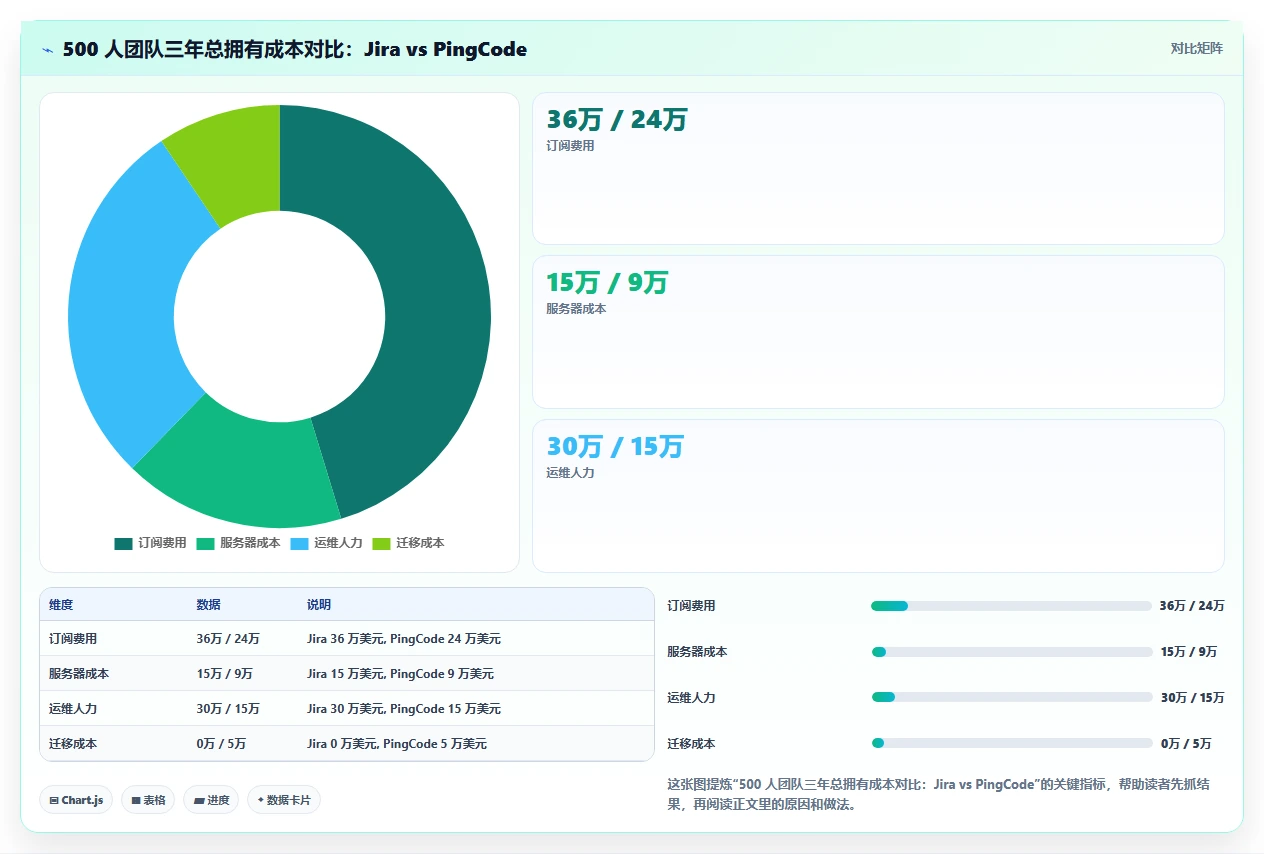The width and height of the screenshot is (1264, 854).
Task: Click the 订阅费用 row name in table
Action: coord(73,638)
